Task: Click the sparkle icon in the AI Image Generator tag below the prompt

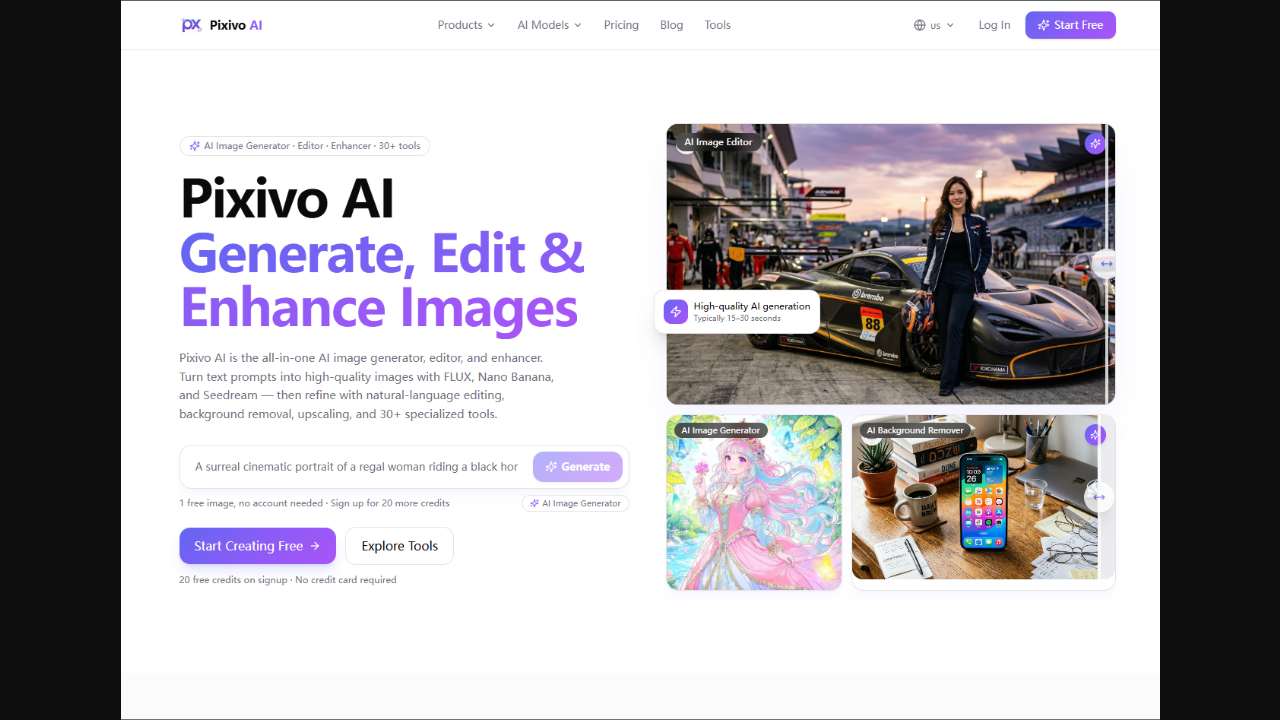Action: click(535, 503)
